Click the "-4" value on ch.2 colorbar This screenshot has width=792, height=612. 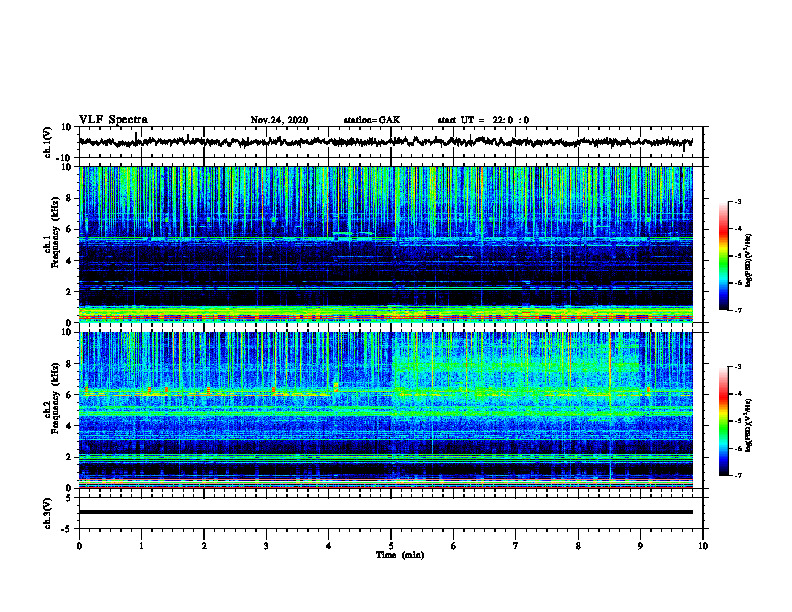point(737,394)
